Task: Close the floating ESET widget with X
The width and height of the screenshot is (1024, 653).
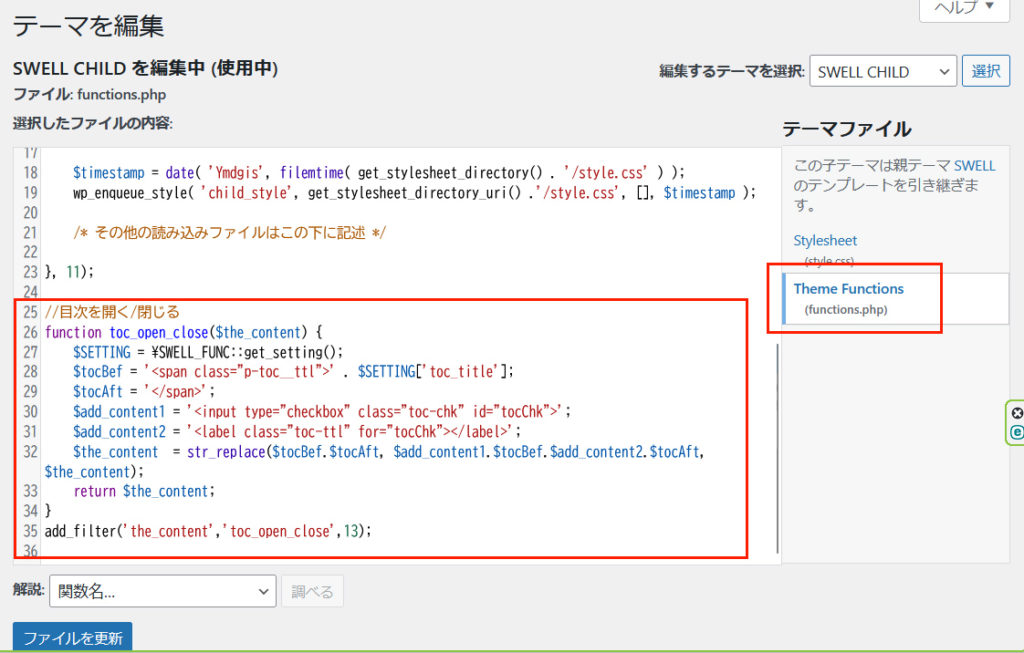Action: coord(1017,413)
